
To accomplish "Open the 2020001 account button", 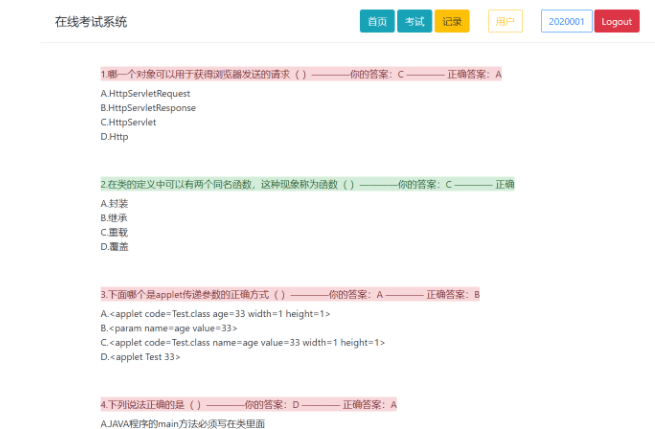I will click(x=566, y=21).
